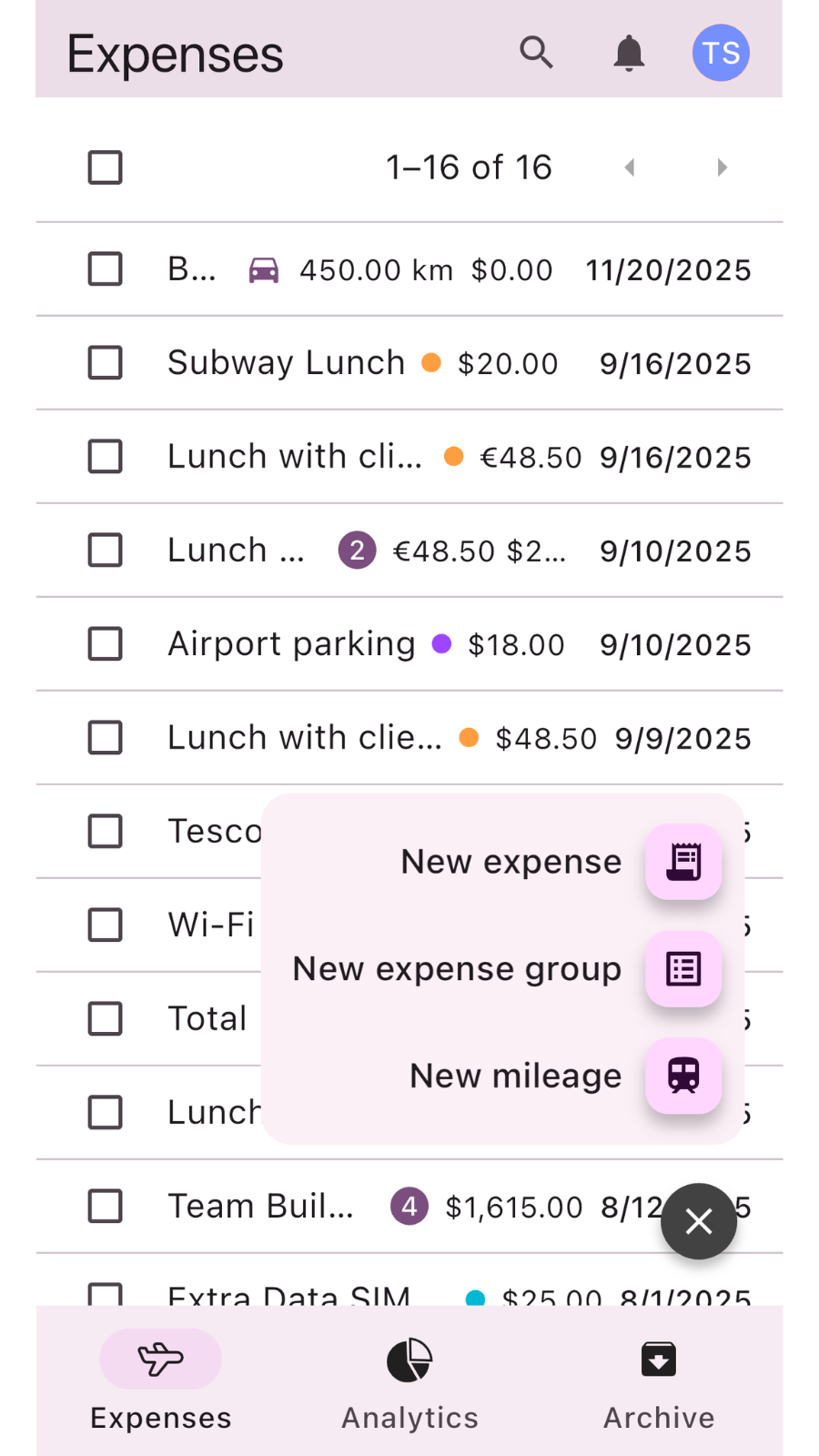This screenshot has width=819, height=1456.
Task: Toggle the select-all checkbox
Action: (x=106, y=167)
